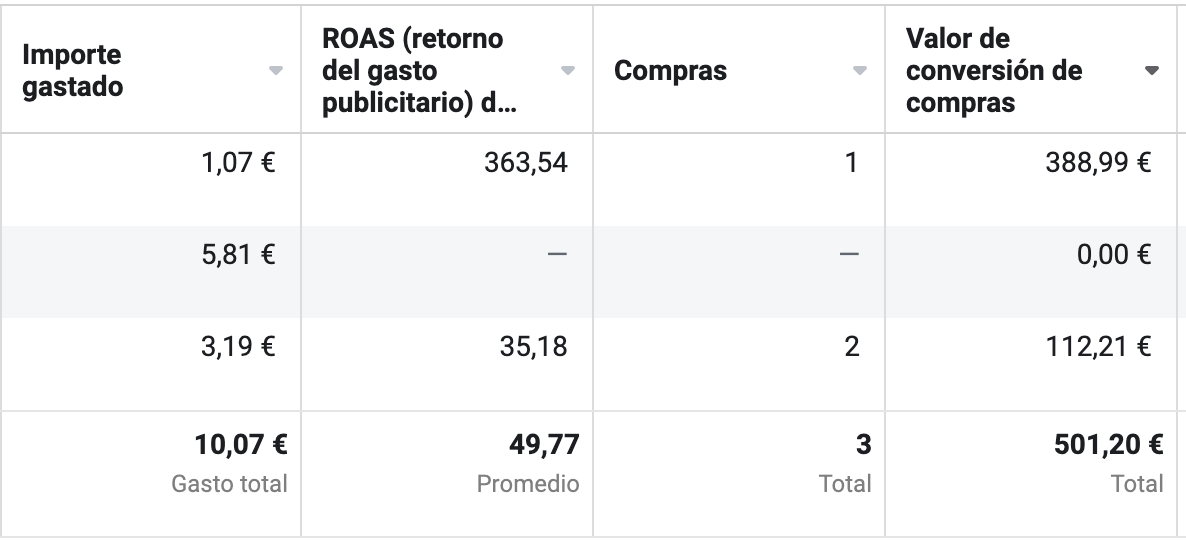Select the 388,99 € conversion value
1186x540 pixels.
click(1098, 163)
